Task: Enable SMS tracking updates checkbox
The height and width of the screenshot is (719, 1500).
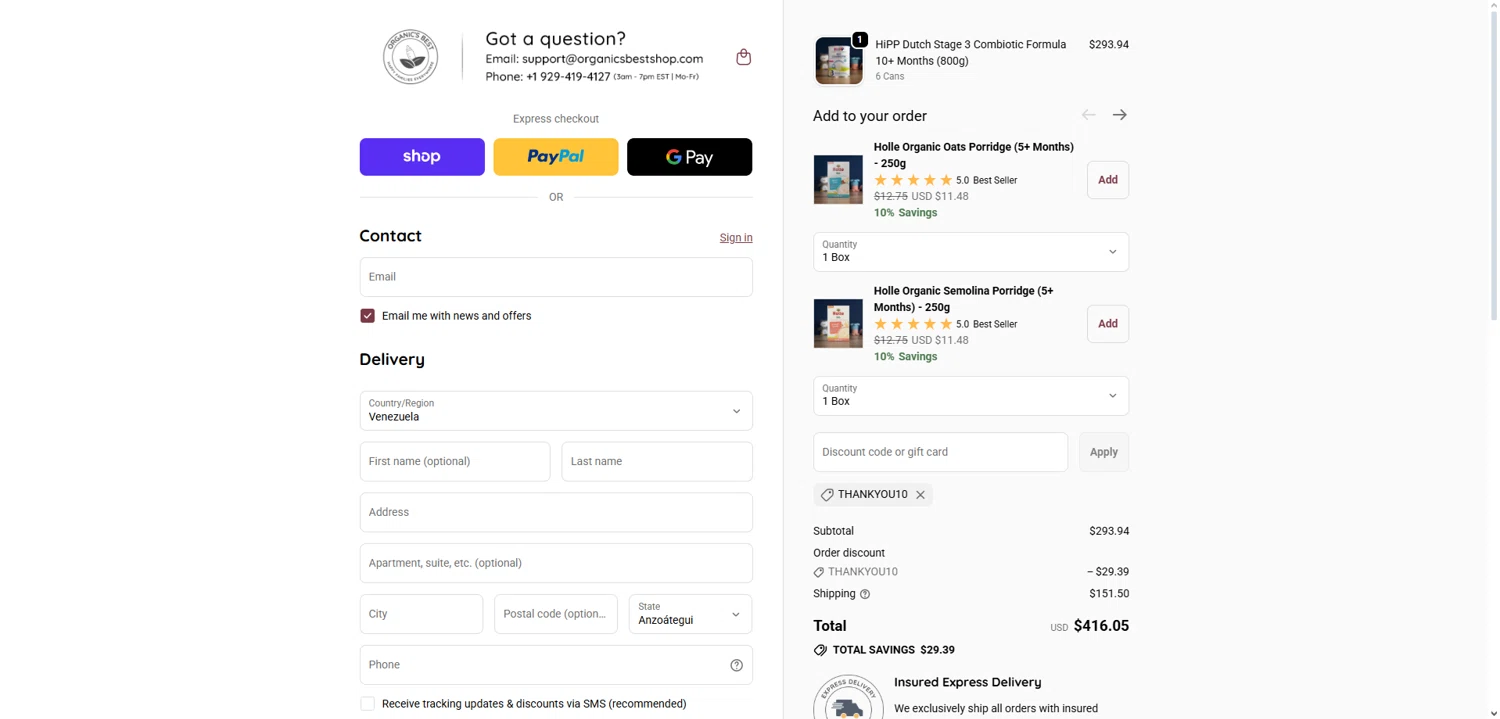Action: 368,704
